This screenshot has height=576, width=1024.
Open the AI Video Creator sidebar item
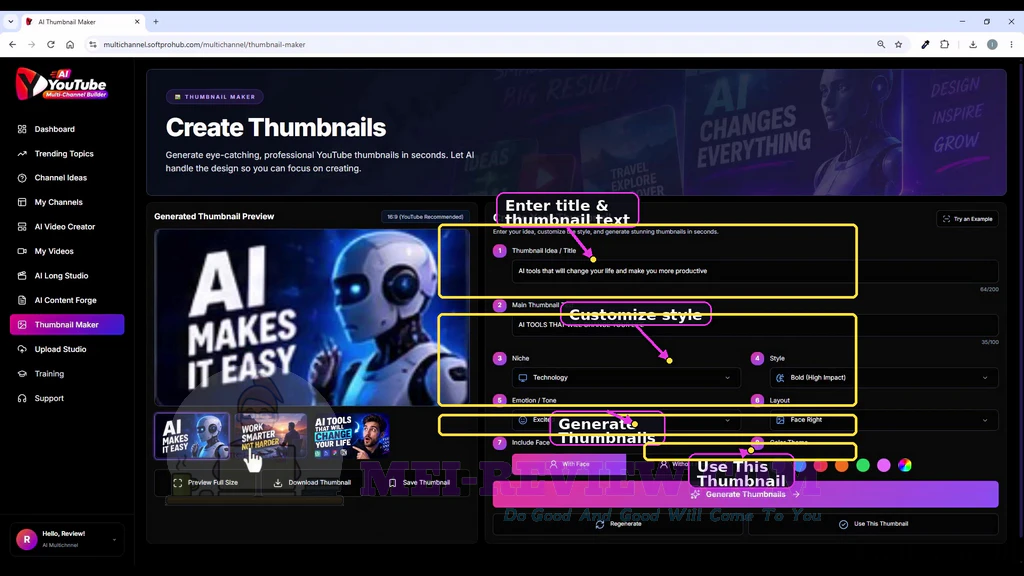(x=67, y=227)
